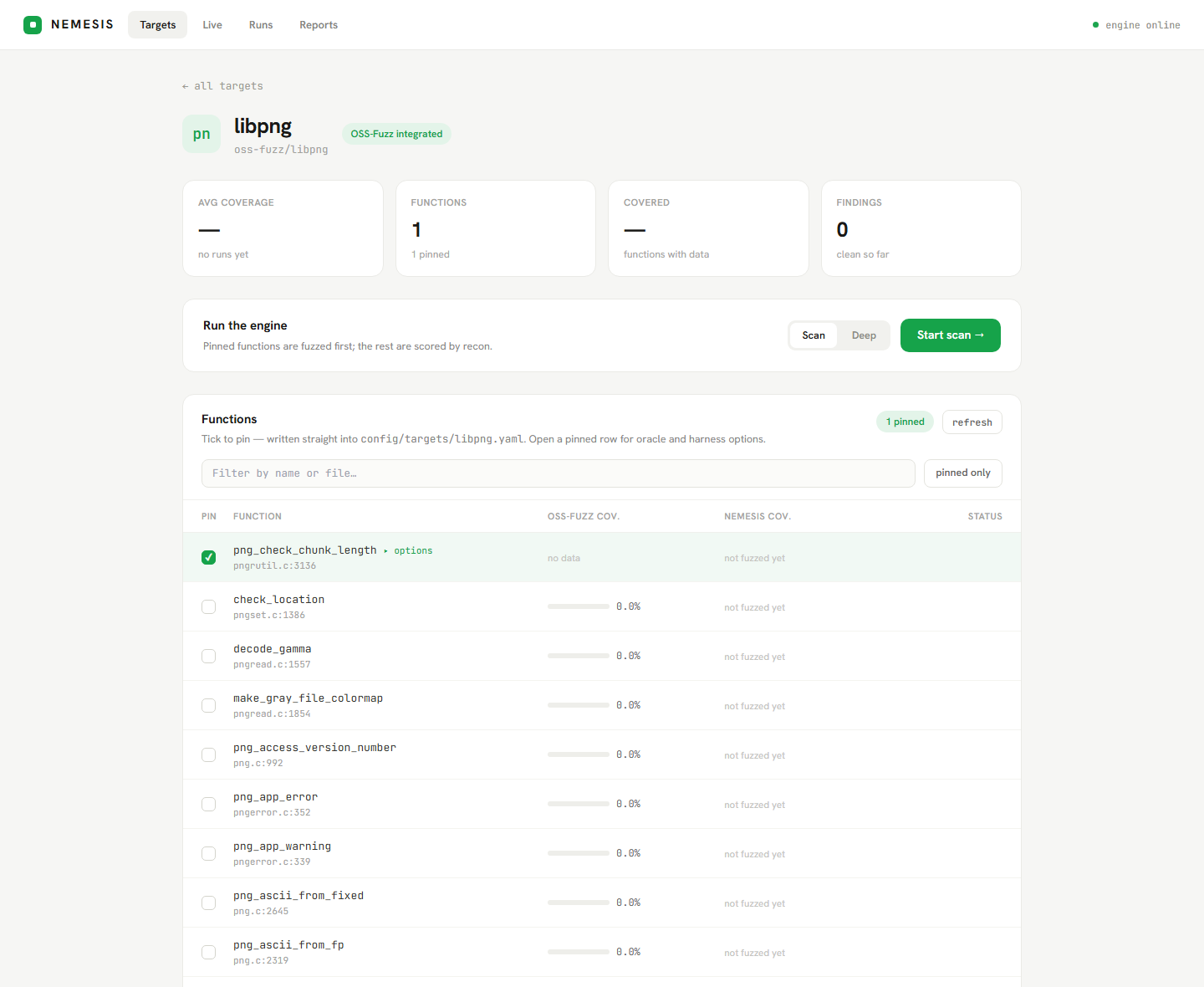Tick the pin checkbox for check_location
Viewport: 1204px width, 987px height.
point(209,606)
